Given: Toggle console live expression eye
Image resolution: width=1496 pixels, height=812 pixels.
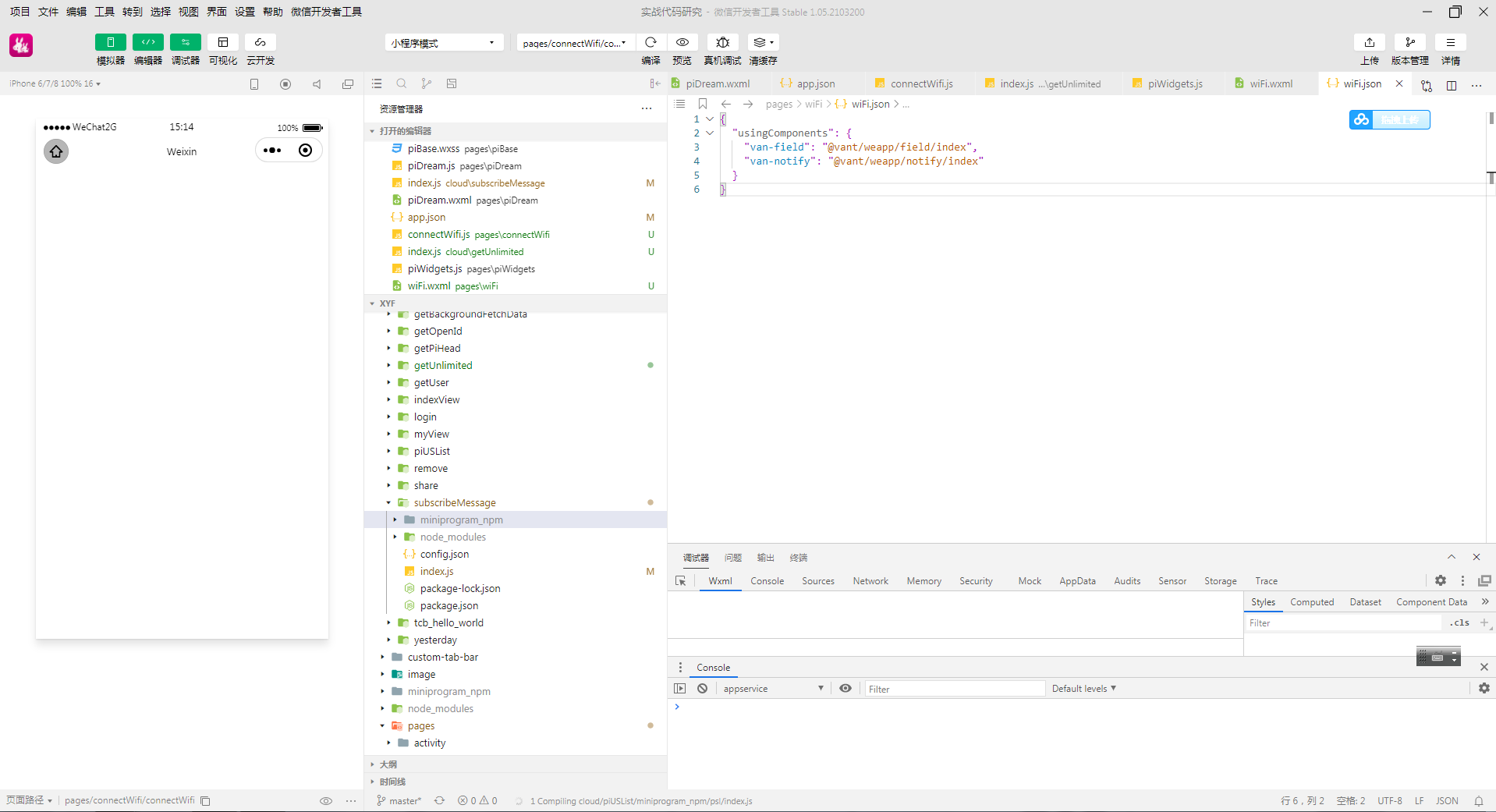Looking at the screenshot, I should (845, 689).
